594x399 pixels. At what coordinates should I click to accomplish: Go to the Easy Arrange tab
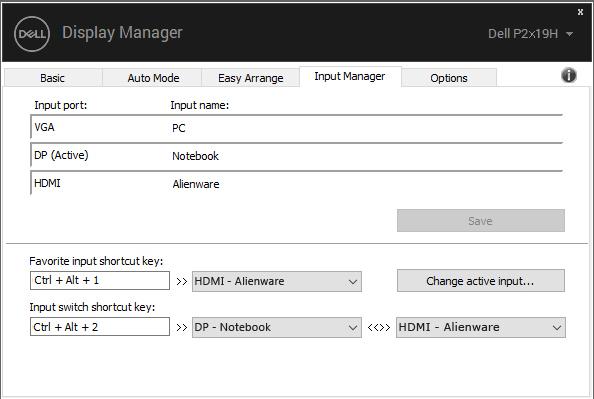coord(250,78)
